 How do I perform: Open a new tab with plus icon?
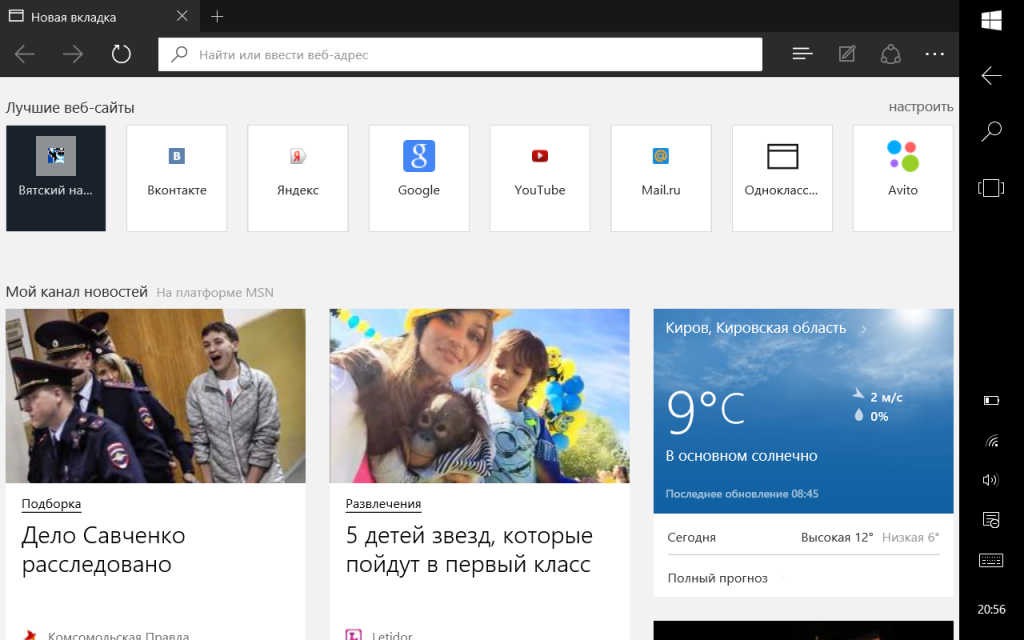pos(217,16)
